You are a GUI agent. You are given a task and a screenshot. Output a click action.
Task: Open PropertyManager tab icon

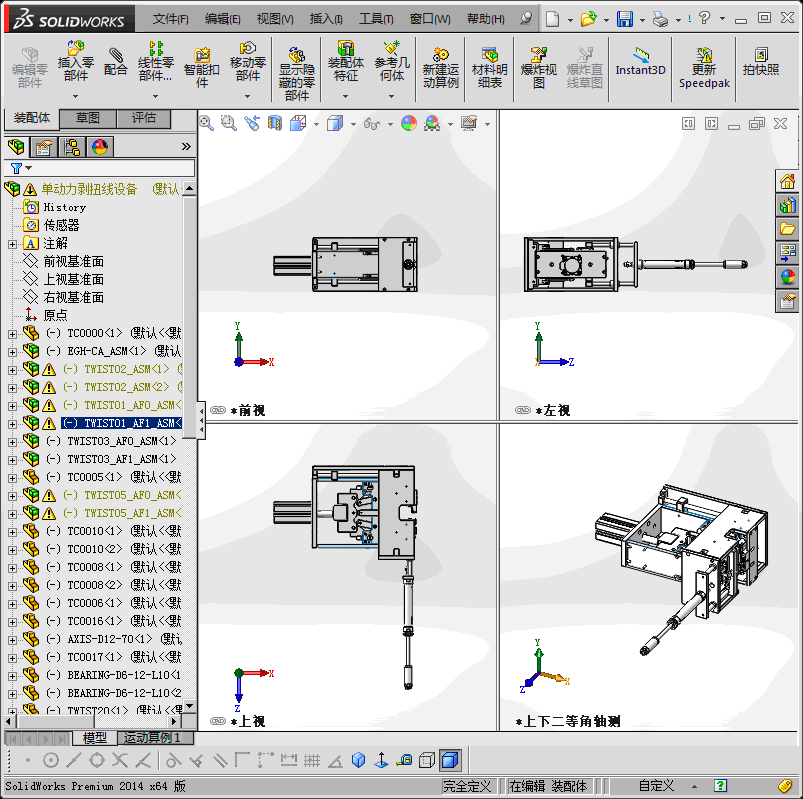pos(44,147)
